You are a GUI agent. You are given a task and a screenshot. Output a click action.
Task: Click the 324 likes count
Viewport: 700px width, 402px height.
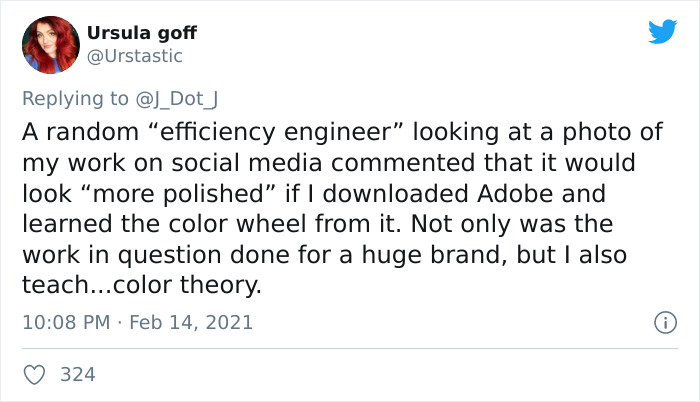point(78,375)
